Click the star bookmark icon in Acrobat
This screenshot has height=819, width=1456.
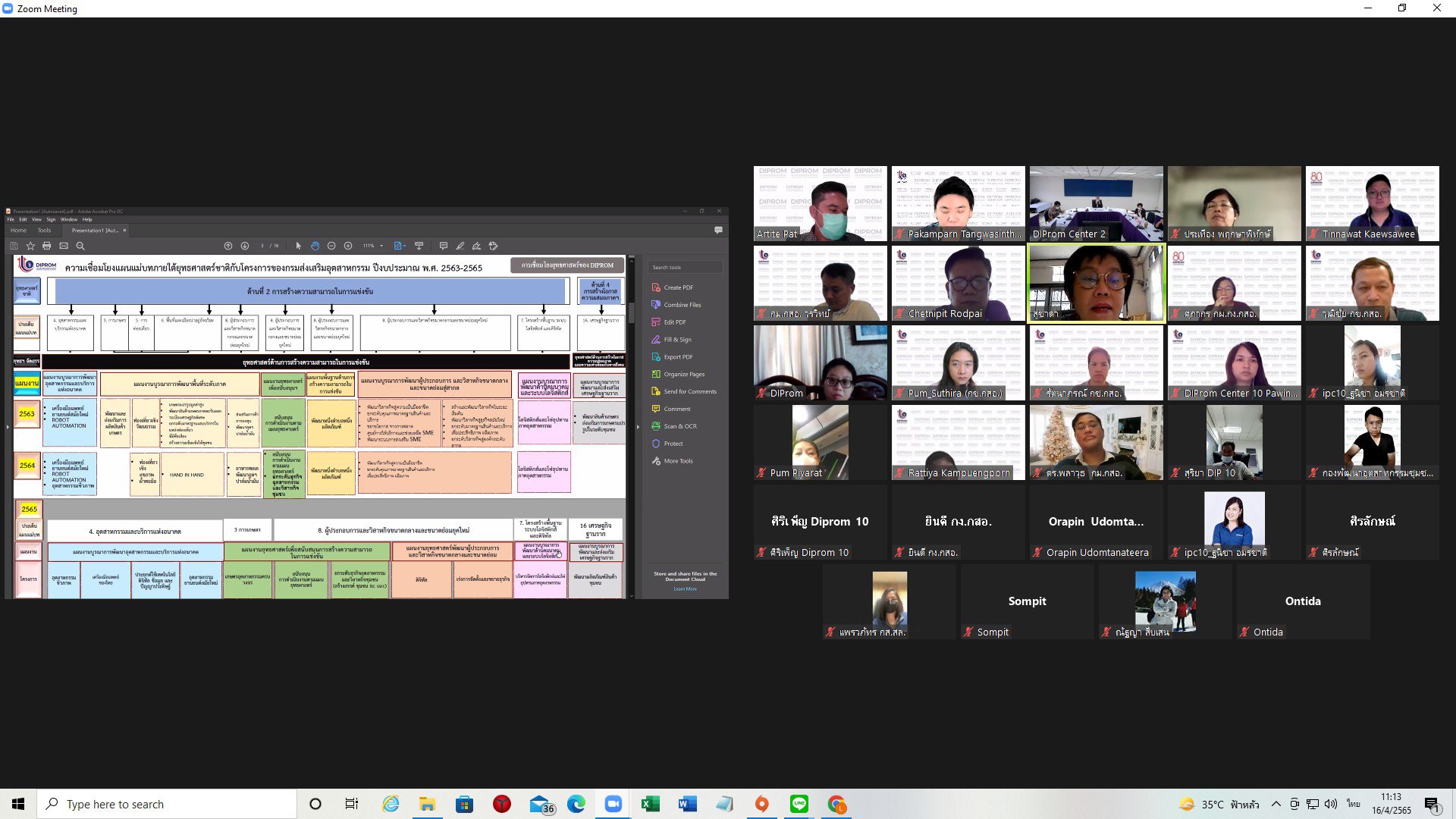point(30,246)
